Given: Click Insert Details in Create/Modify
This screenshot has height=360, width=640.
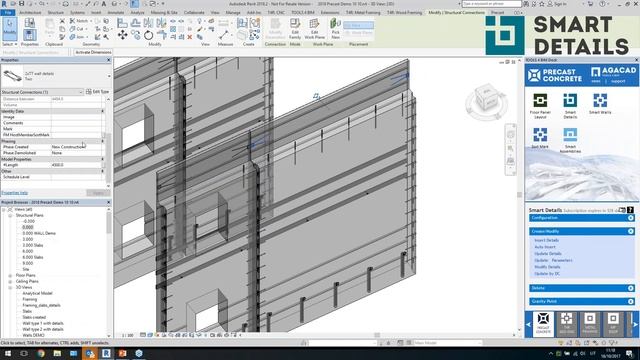Looking at the screenshot, I should tap(547, 240).
